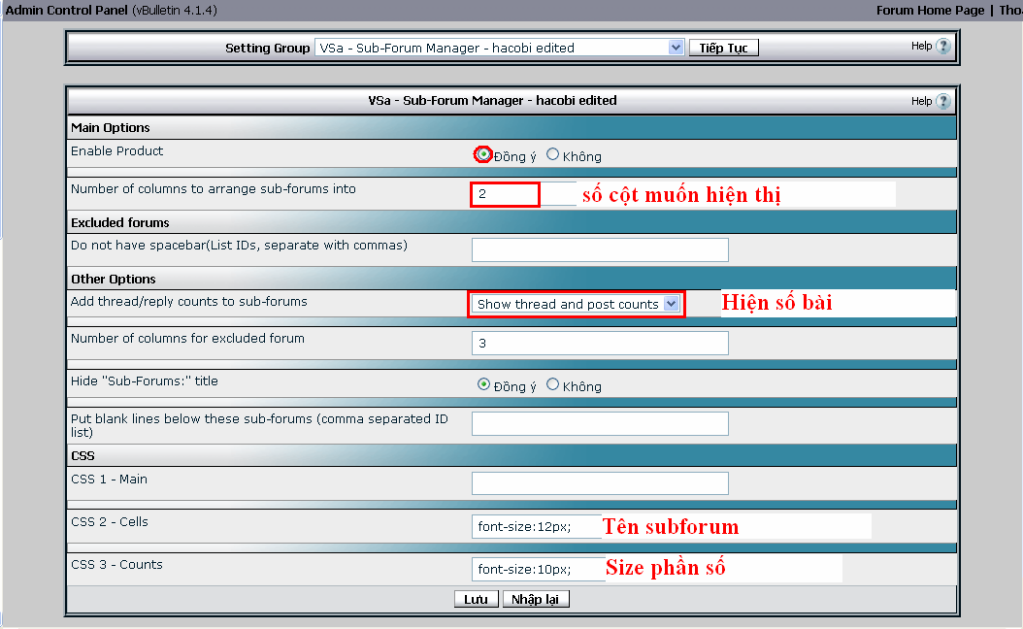Click the Help text beside Setting Group
This screenshot has width=1023, height=629.
tap(921, 46)
